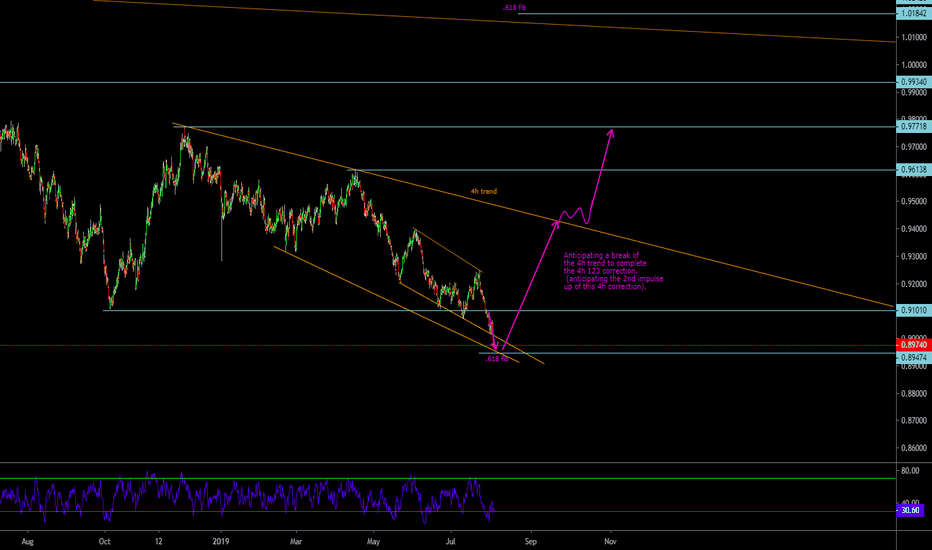Click the May date on time axis

(x=373, y=542)
